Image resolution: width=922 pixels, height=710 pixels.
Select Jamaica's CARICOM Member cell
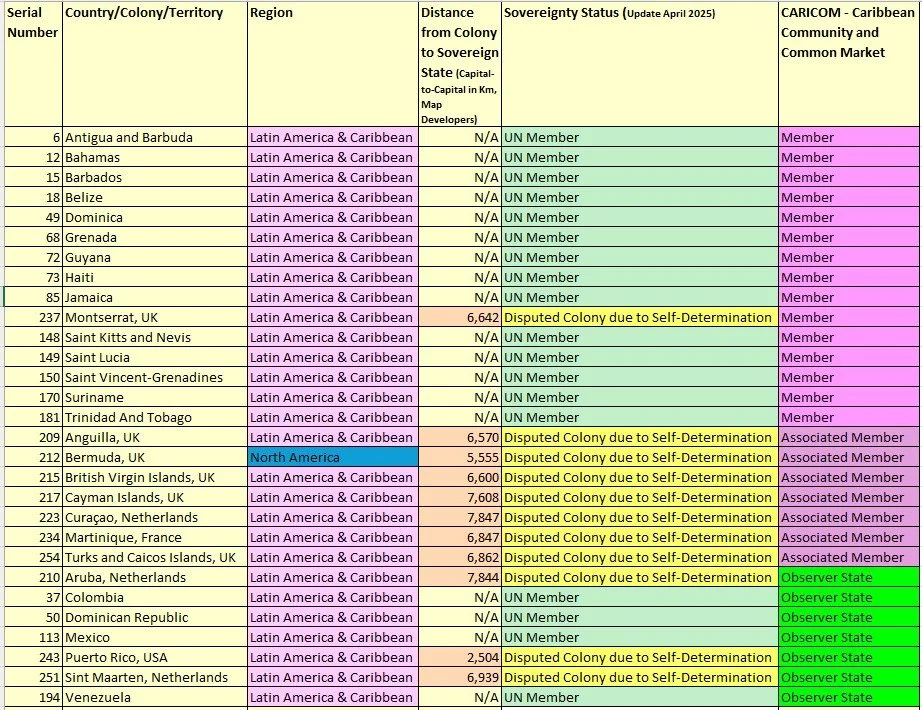(x=849, y=297)
